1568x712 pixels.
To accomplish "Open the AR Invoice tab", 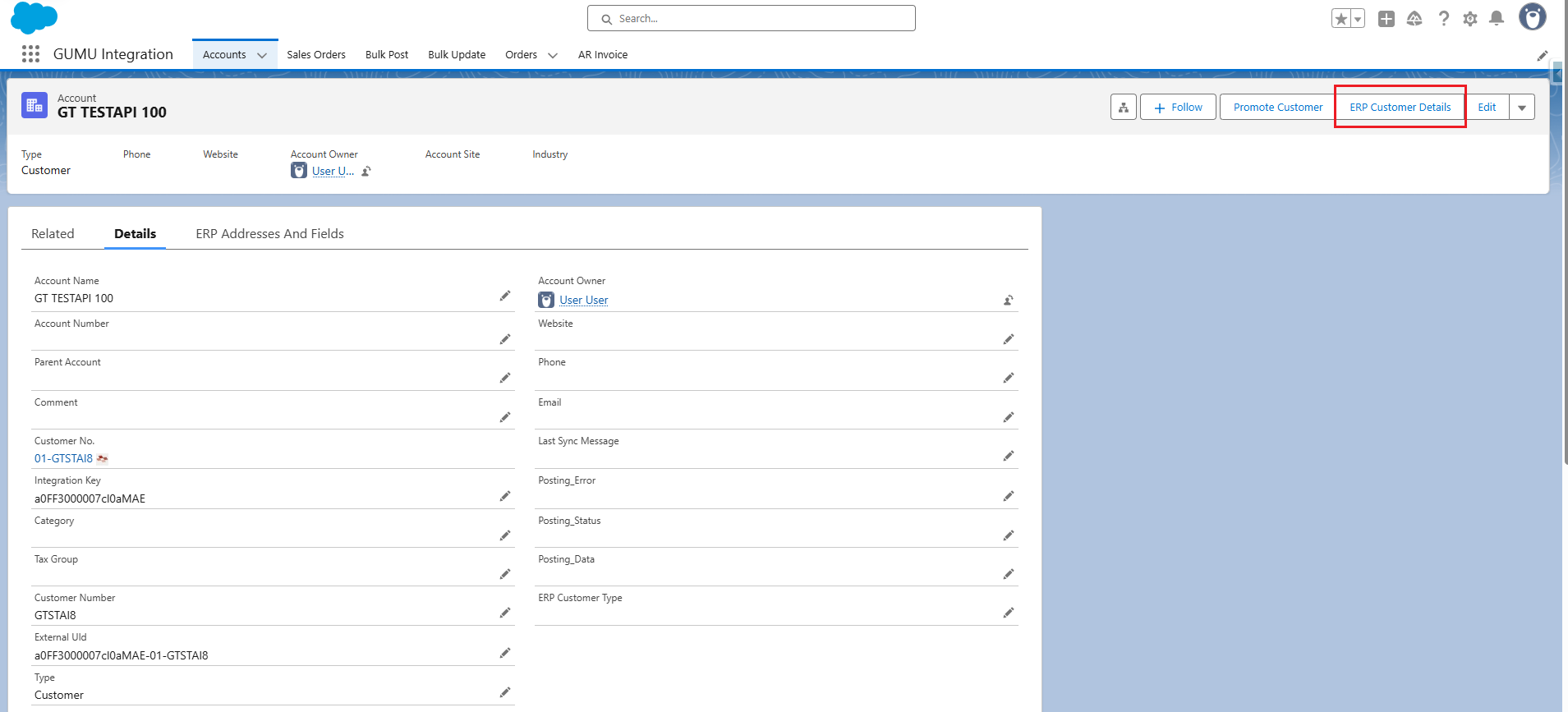I will tap(603, 55).
